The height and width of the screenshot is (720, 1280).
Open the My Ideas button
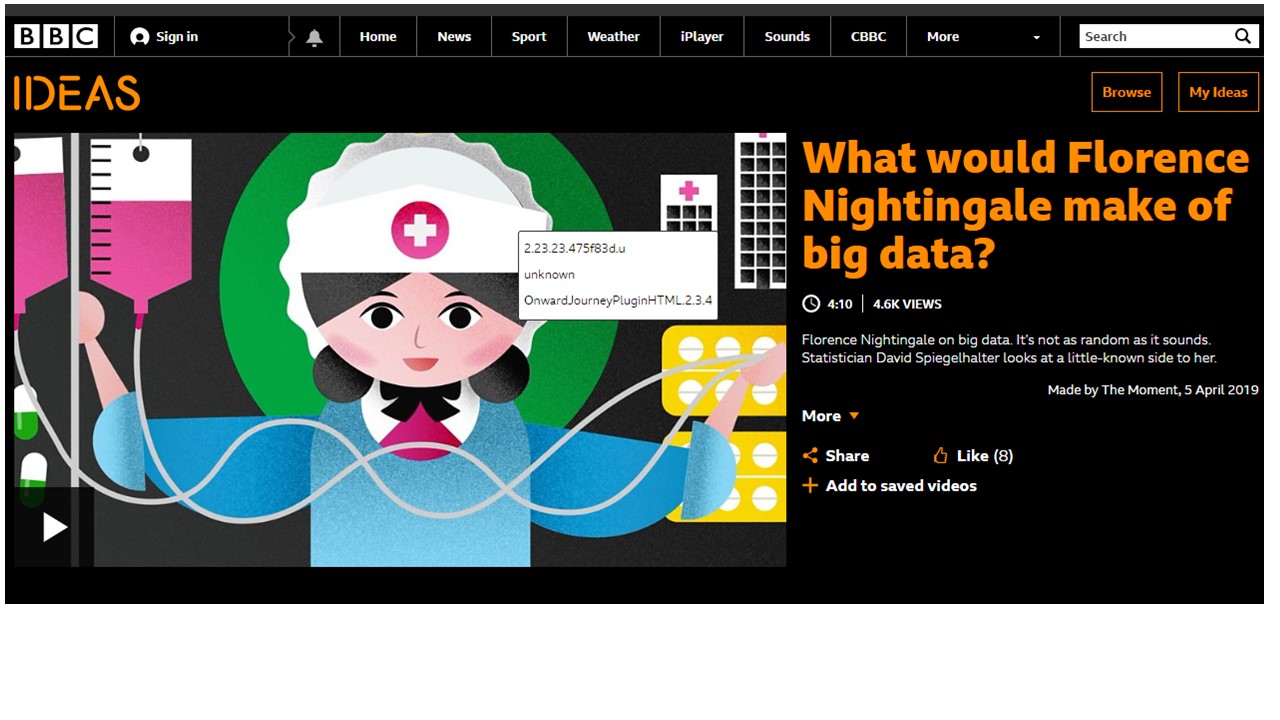(x=1218, y=92)
